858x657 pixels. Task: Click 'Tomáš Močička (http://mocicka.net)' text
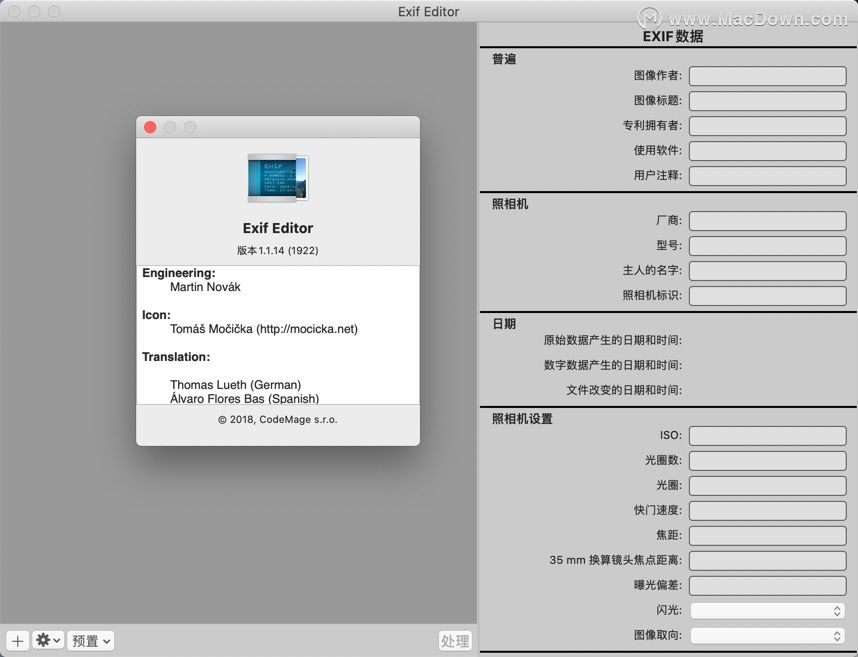pyautogui.click(x=264, y=329)
